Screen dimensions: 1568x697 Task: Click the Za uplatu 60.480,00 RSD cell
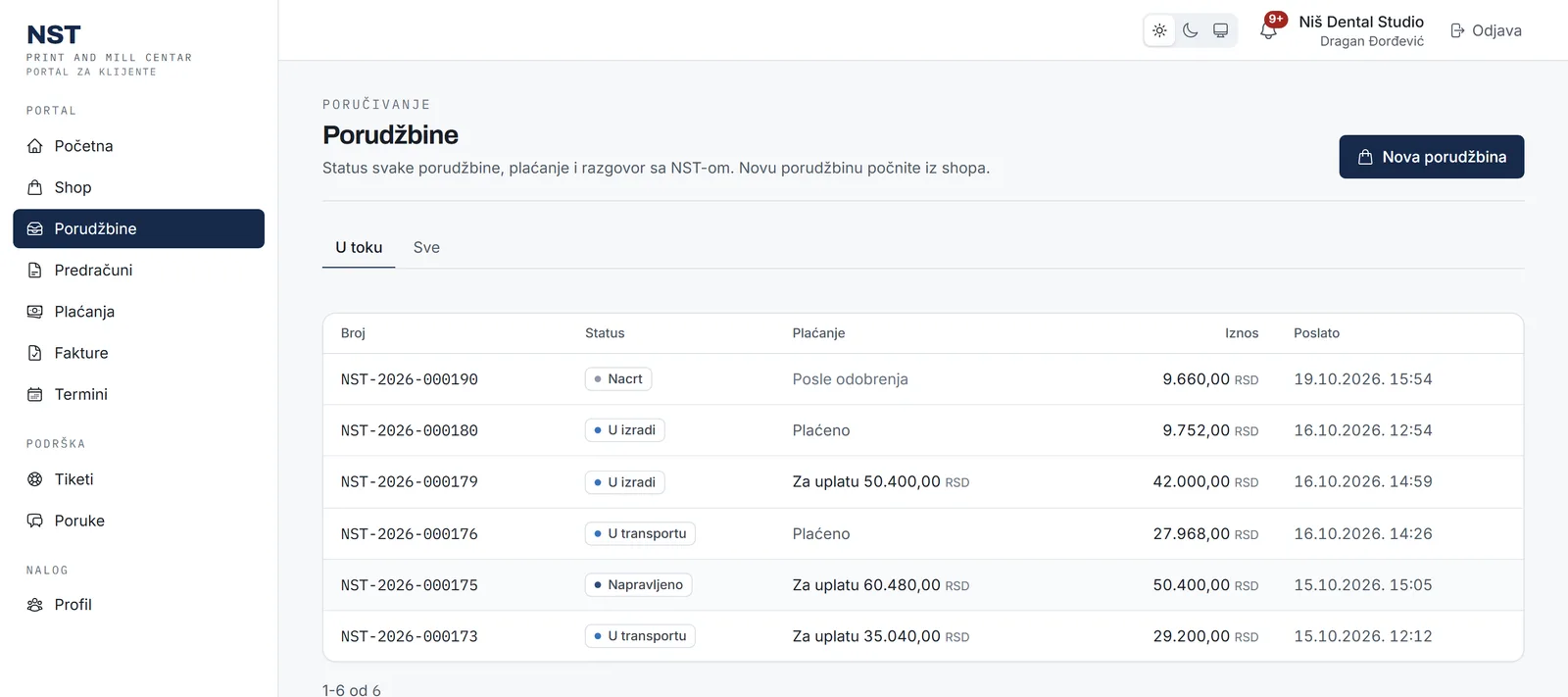881,585
